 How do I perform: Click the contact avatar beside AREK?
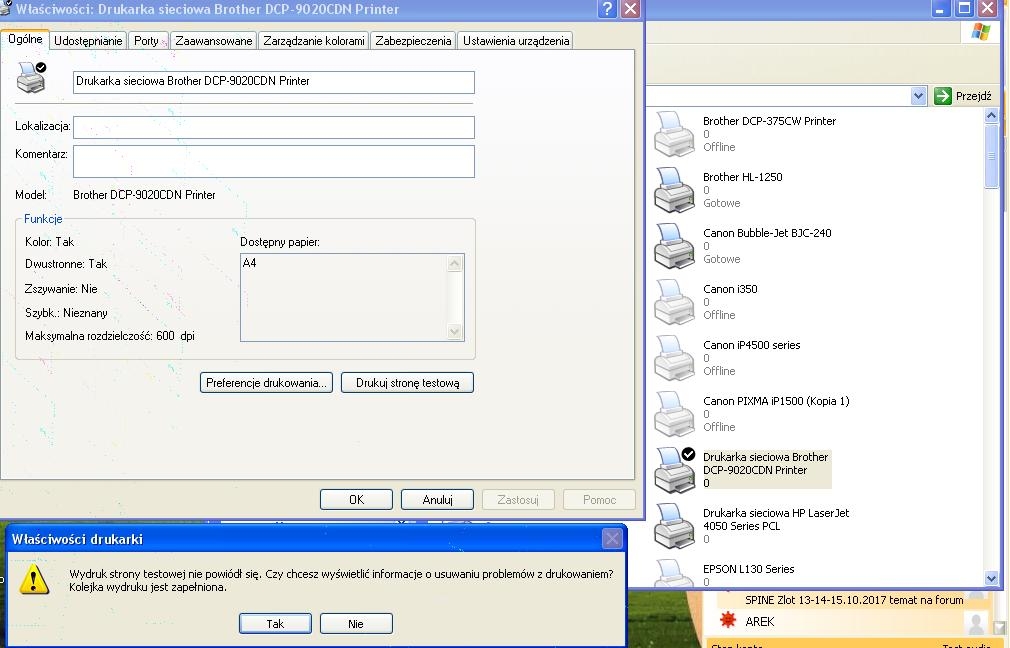point(976,622)
